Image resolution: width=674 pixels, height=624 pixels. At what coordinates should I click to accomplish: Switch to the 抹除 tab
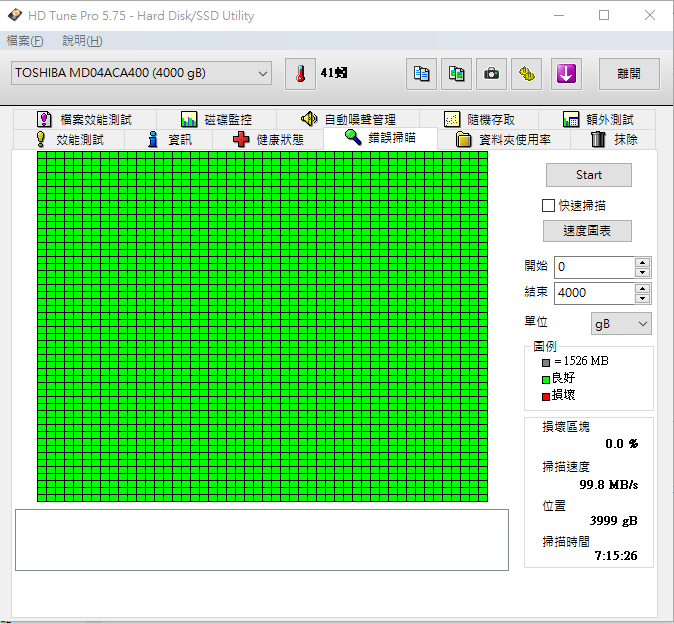point(613,139)
